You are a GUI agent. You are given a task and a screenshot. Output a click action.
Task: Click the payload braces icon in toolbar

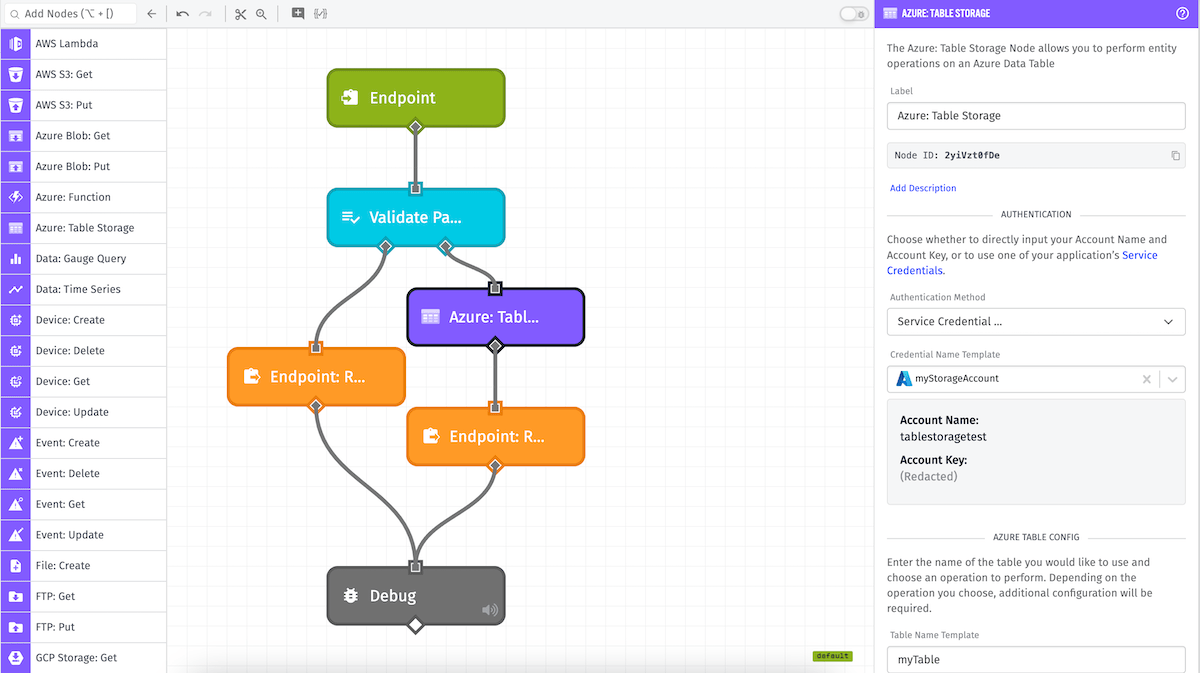pos(320,14)
